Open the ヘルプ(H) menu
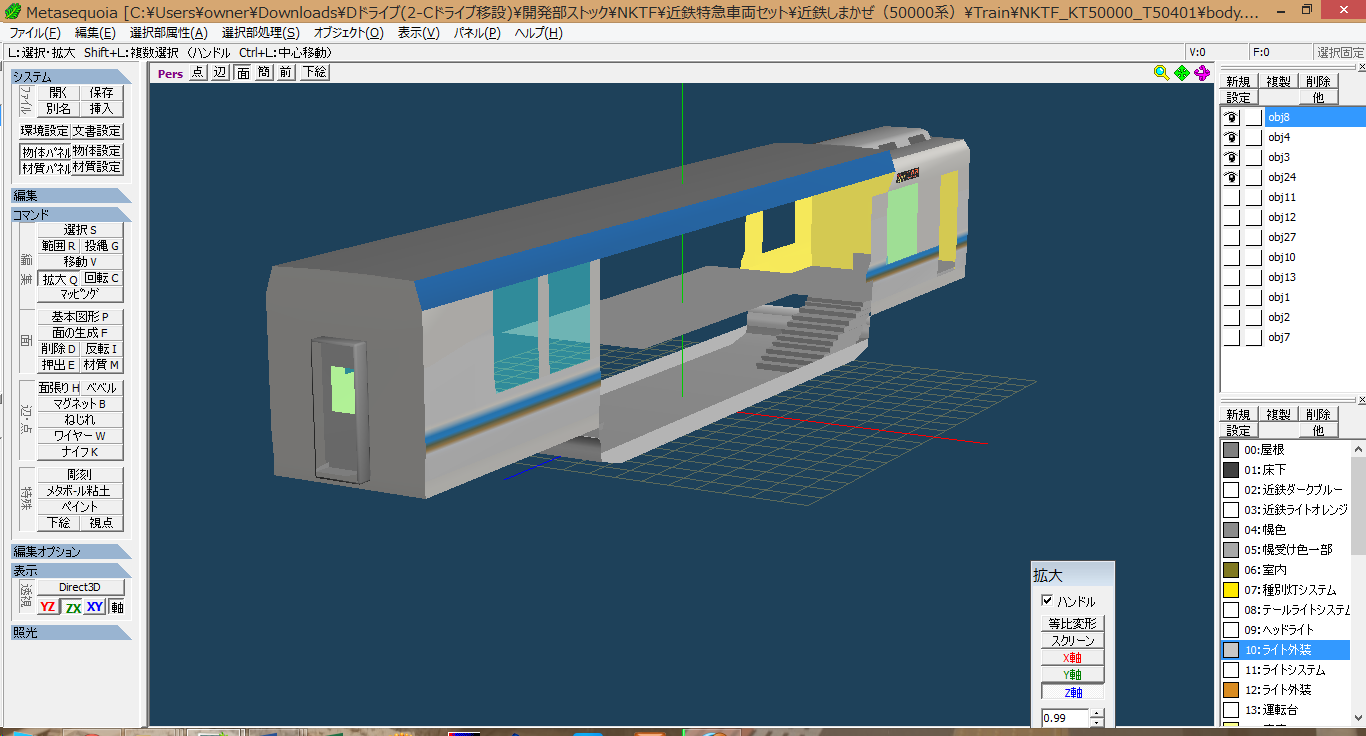The width and height of the screenshot is (1366, 736). click(538, 33)
